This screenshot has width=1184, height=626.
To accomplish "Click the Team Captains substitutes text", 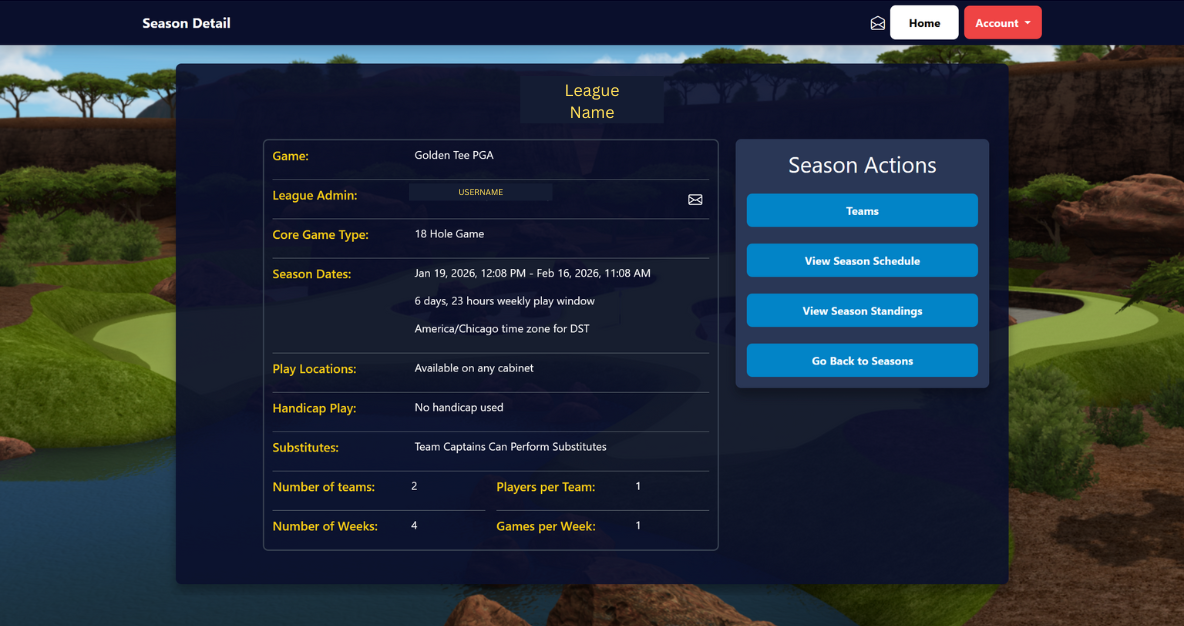I will (510, 447).
